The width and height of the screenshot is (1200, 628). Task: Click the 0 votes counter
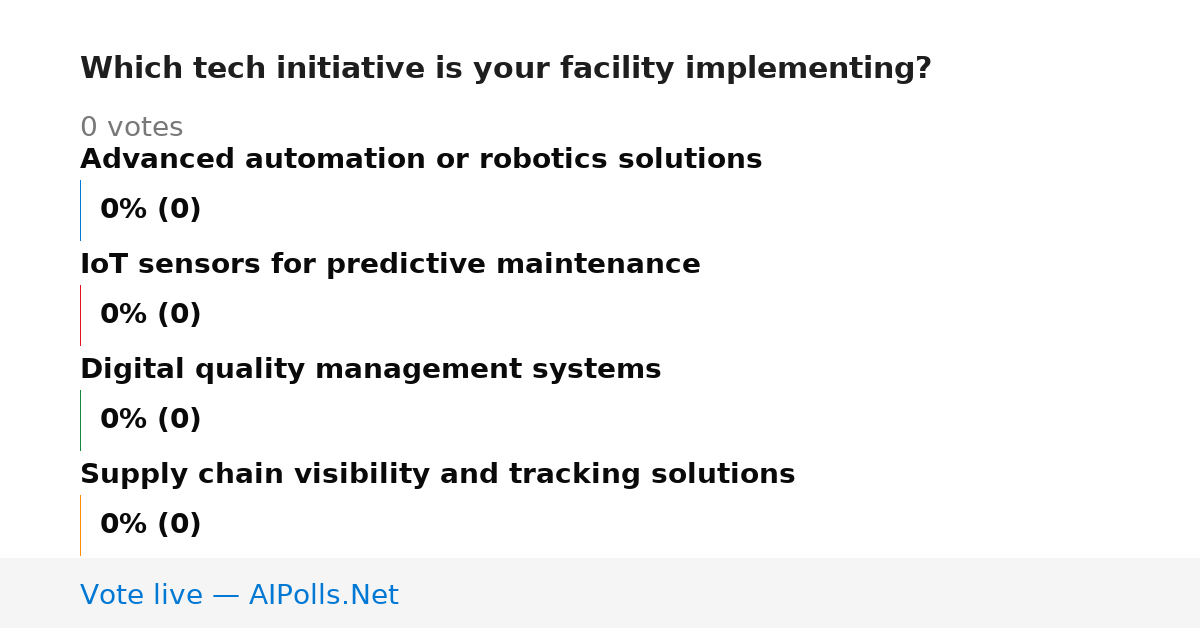point(131,128)
